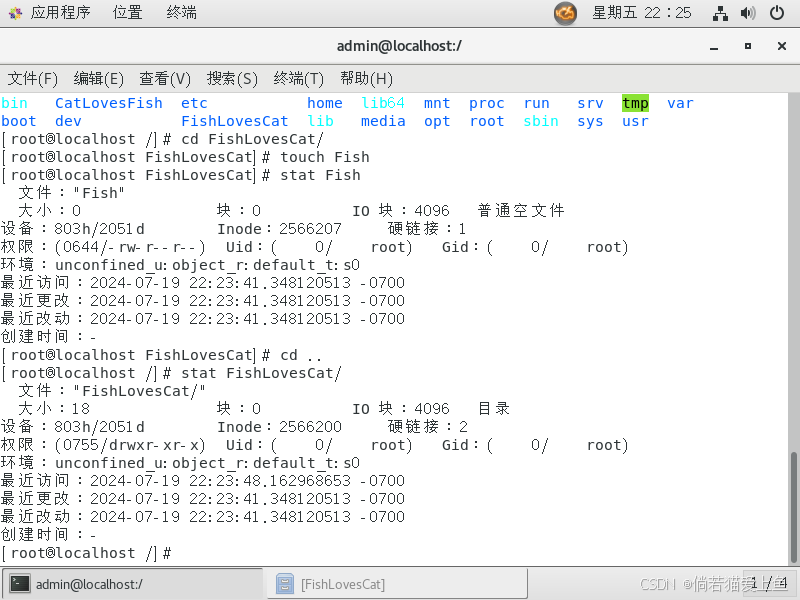Toggle focus to the FishLovesCat window
800x600 pixels.
tap(340, 585)
